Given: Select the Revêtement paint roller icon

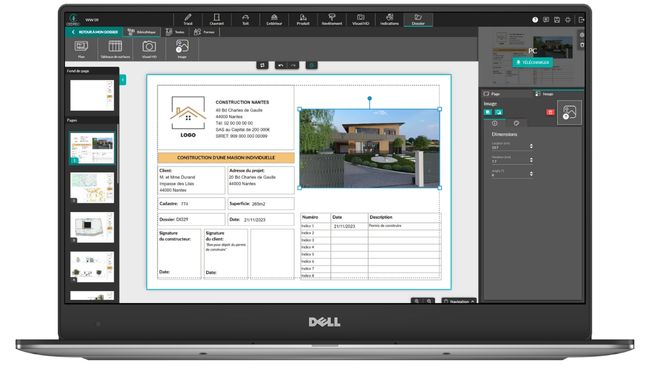Looking at the screenshot, I should coord(332,19).
